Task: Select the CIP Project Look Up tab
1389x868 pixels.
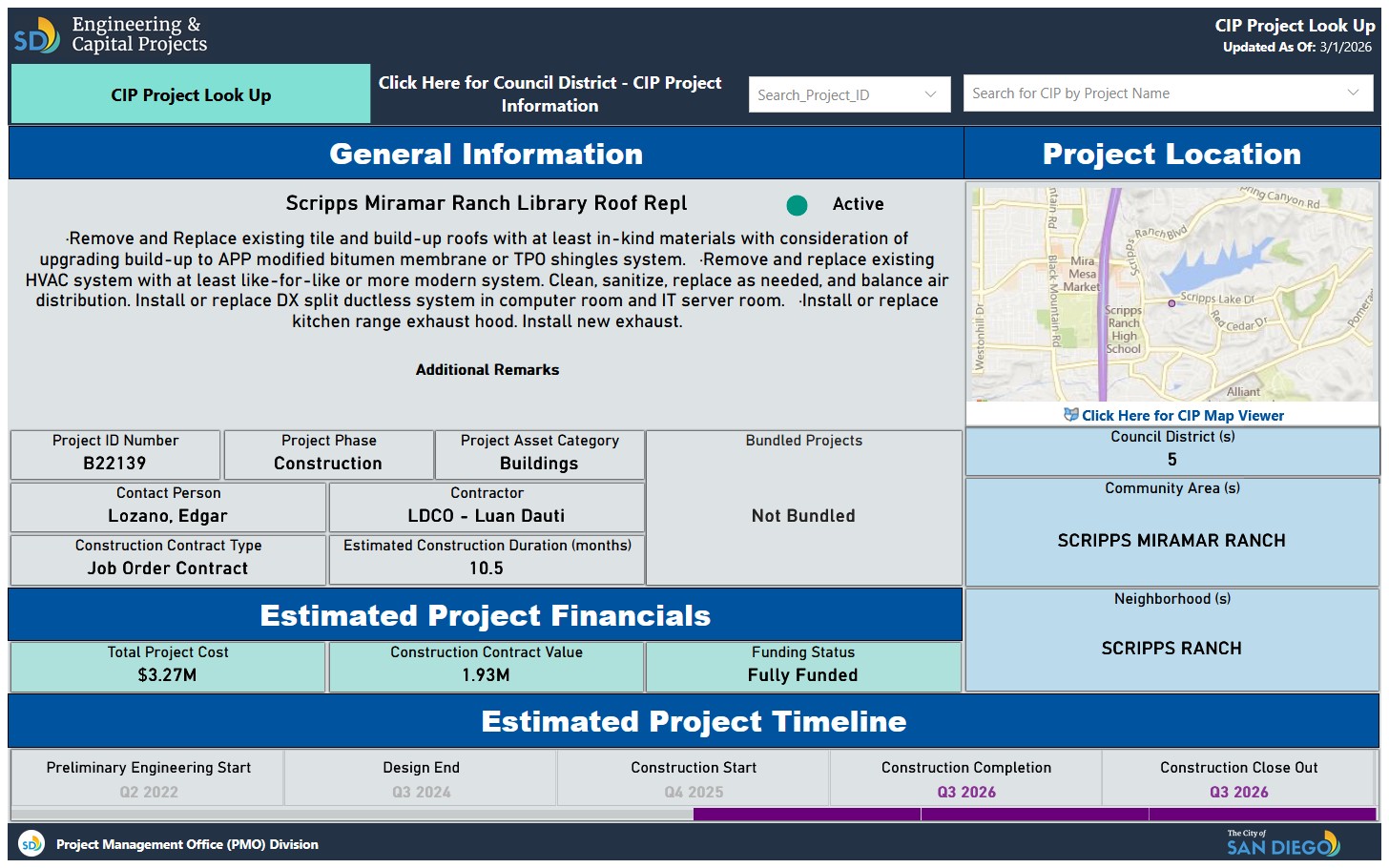Action: pyautogui.click(x=191, y=94)
